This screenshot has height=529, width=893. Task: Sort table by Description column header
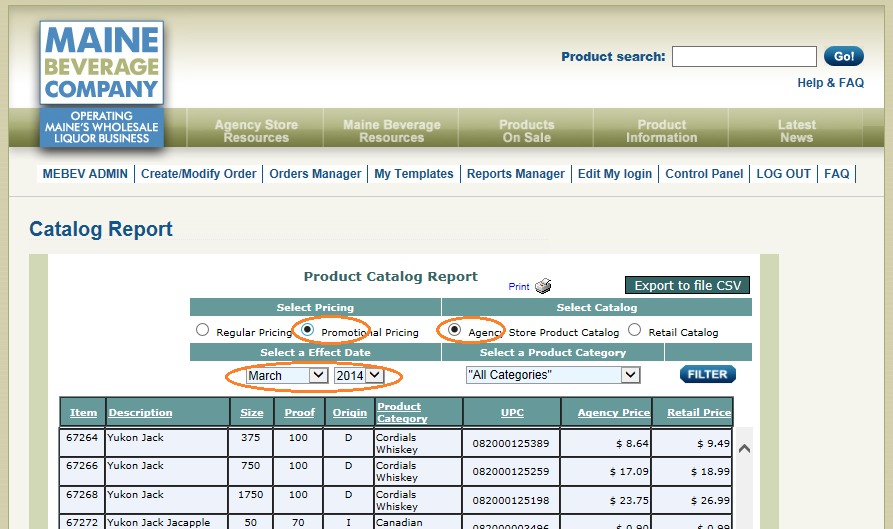click(140, 413)
